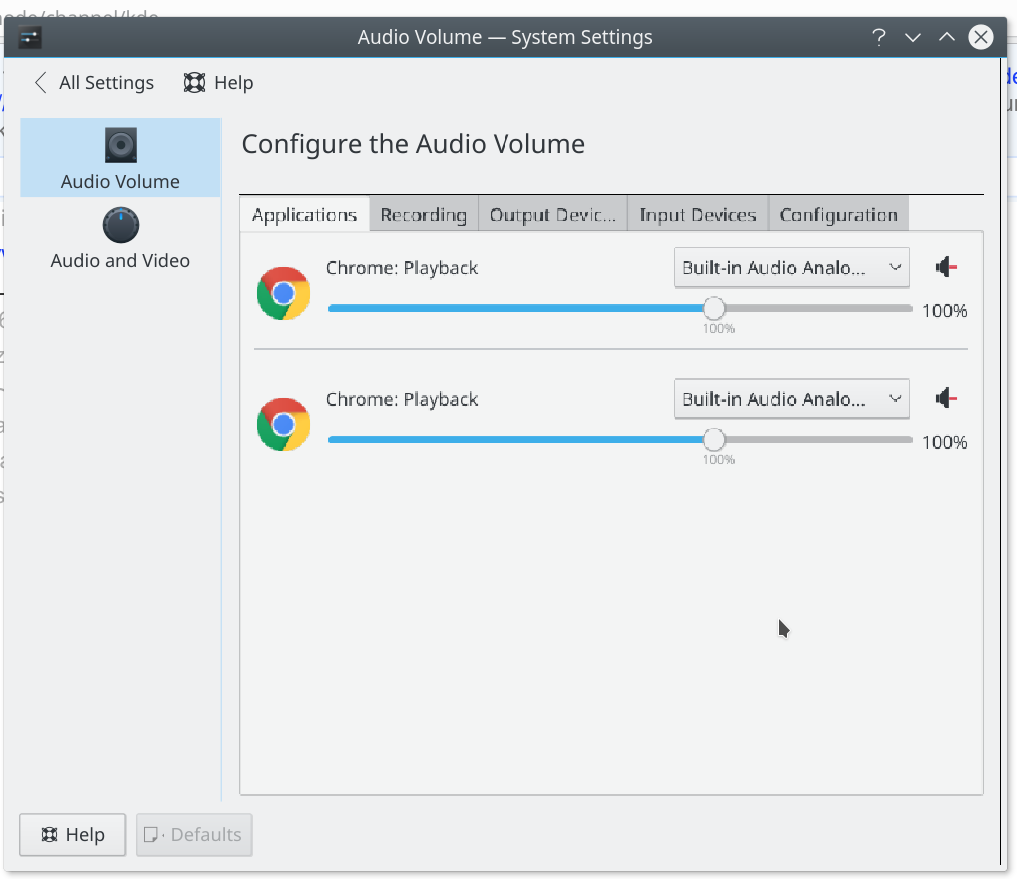Click the first Chrome application icon

[283, 293]
